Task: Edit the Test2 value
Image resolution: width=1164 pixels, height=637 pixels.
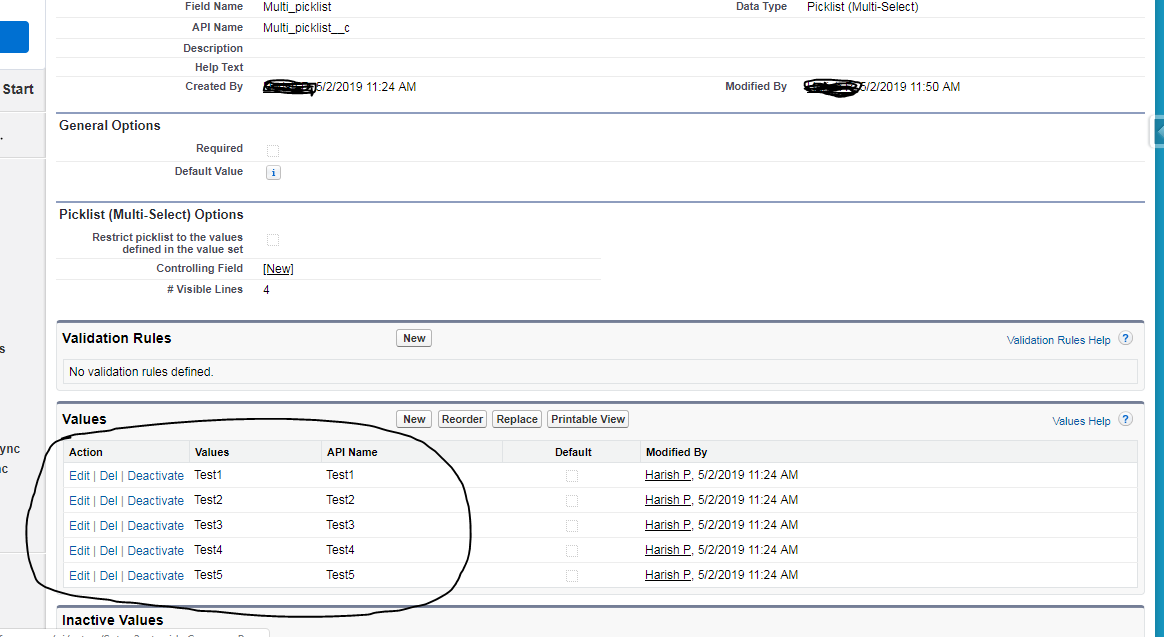Action: pyautogui.click(x=79, y=501)
